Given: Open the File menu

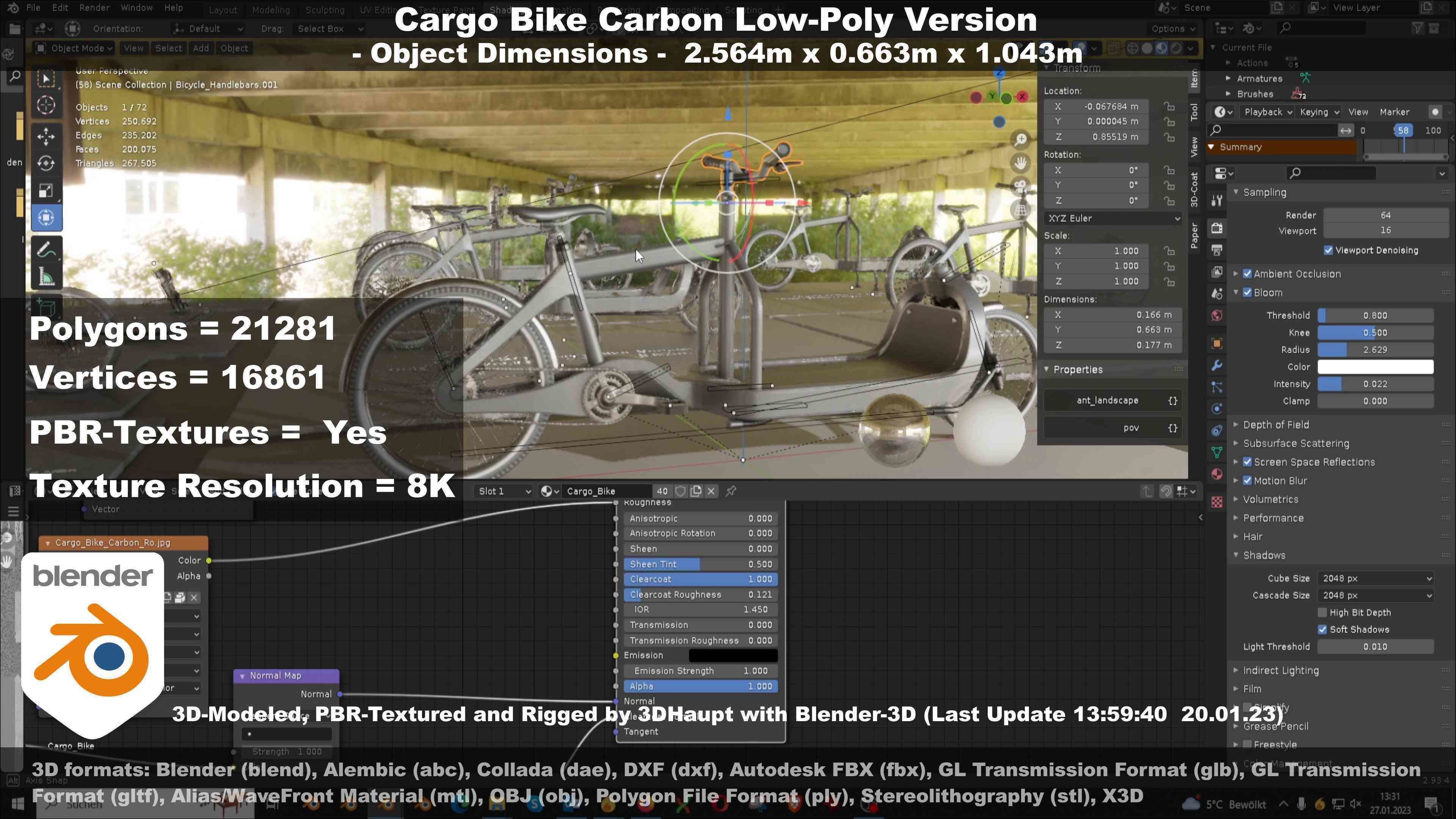Looking at the screenshot, I should point(33,8).
